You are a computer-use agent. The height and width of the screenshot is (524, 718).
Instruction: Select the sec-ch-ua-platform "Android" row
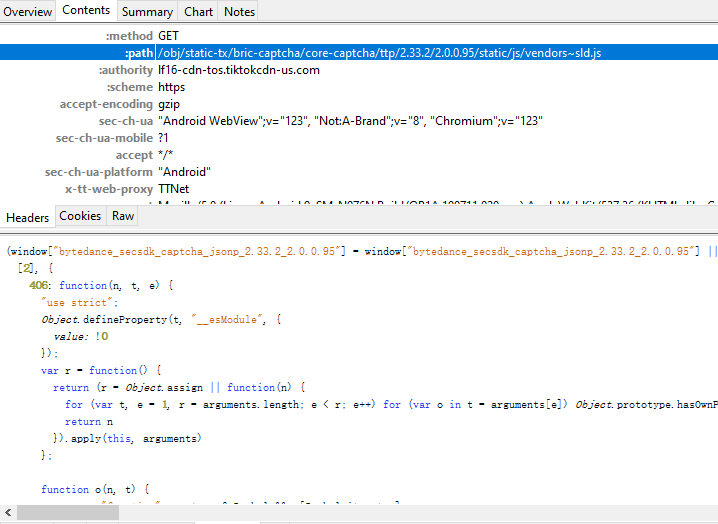[x=359, y=172]
